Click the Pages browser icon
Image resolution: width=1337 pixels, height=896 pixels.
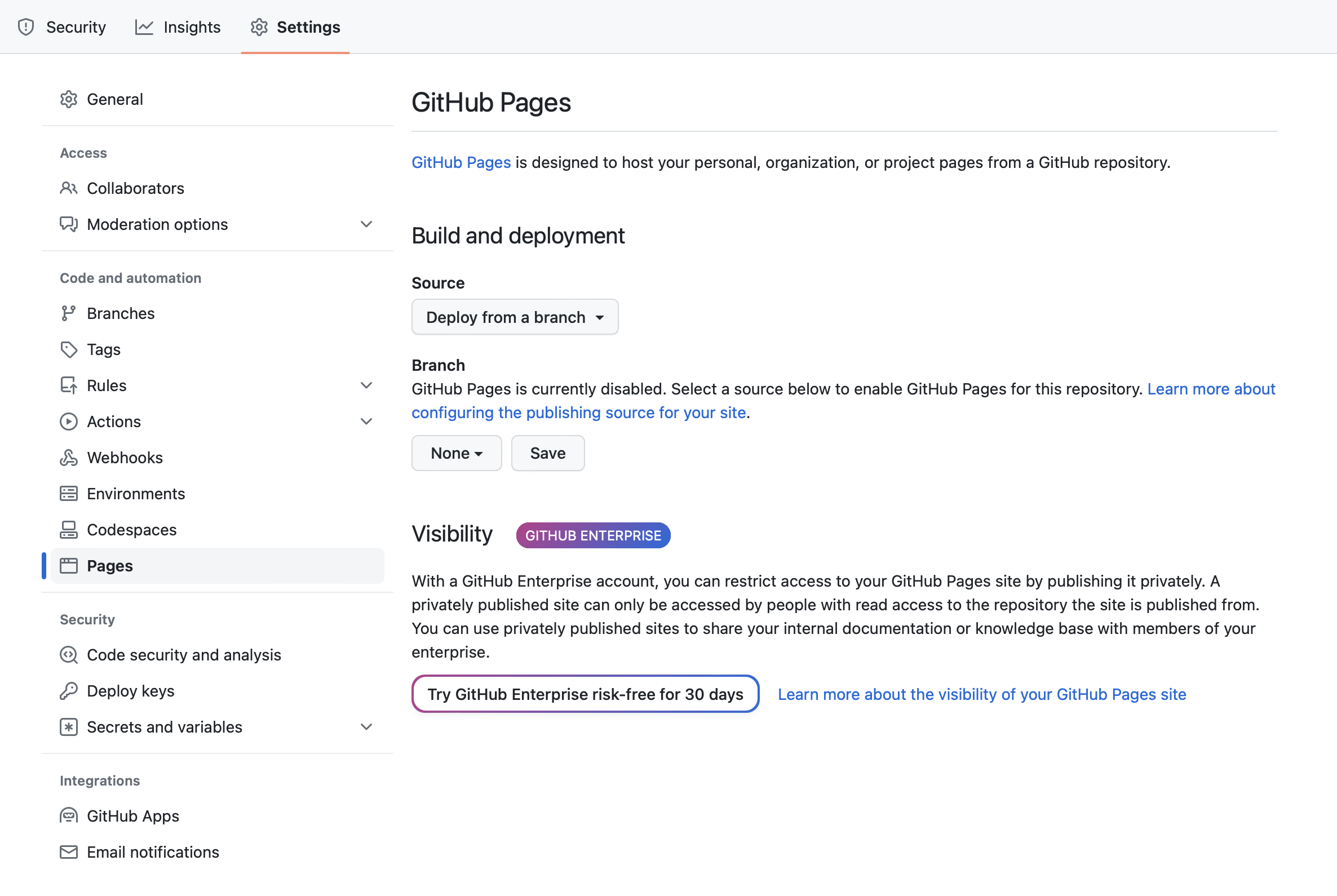coord(69,566)
